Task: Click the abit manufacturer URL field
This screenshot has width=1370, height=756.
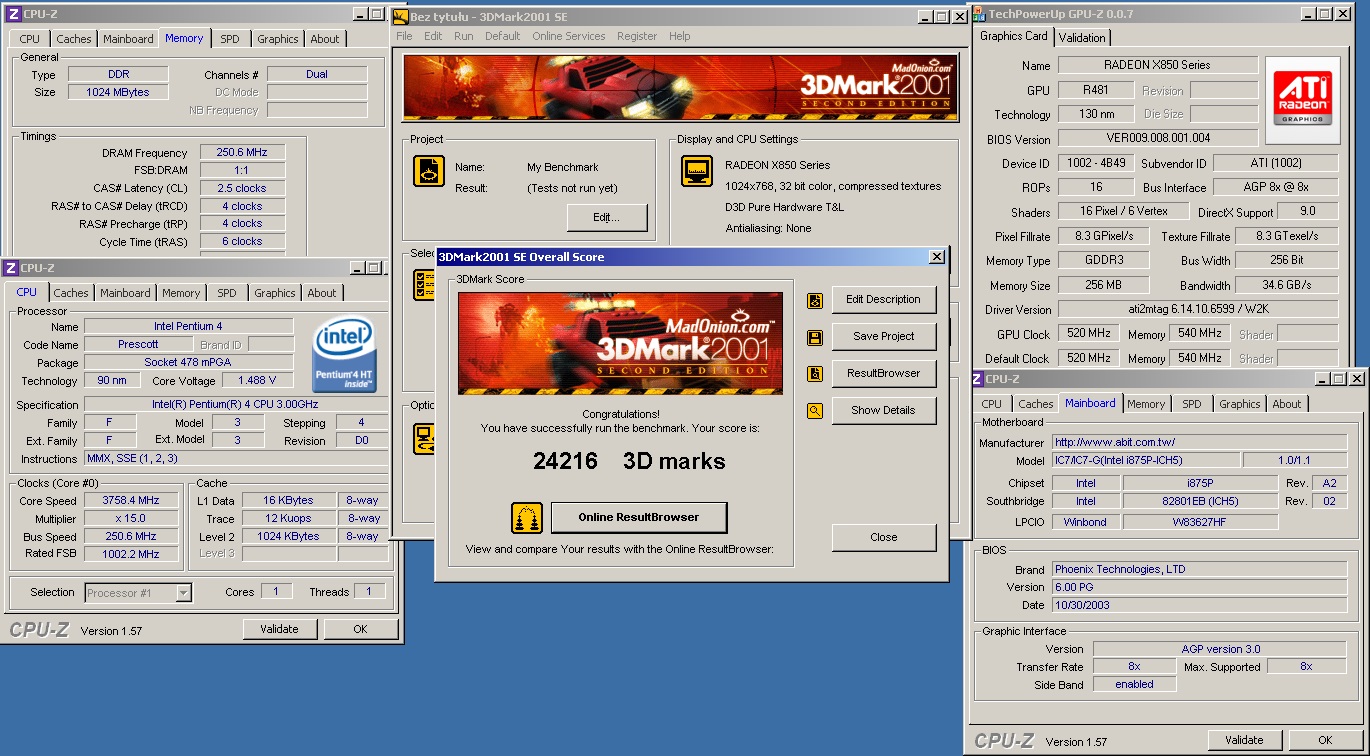Action: 1199,442
